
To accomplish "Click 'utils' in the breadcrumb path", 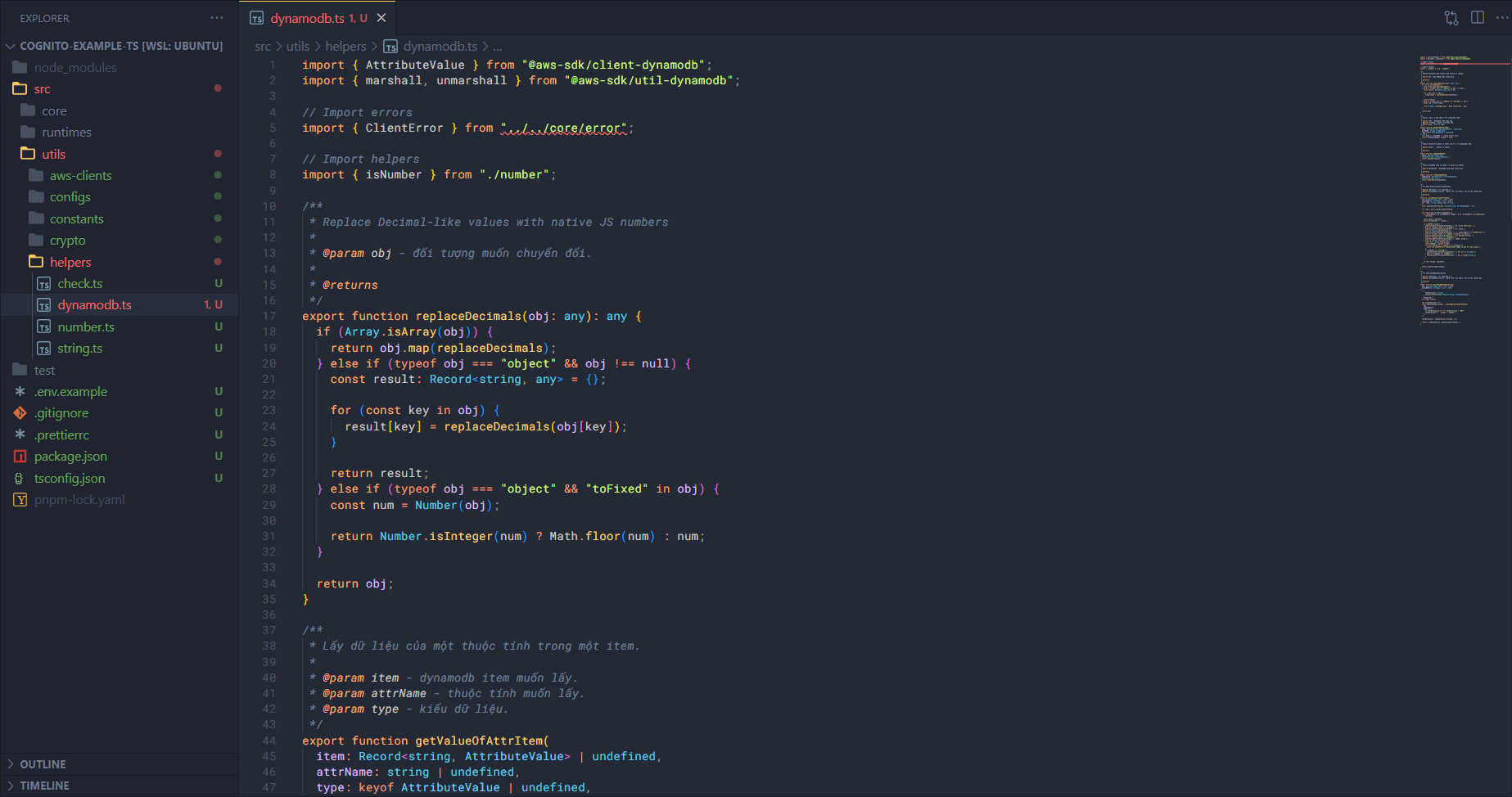I will (298, 47).
